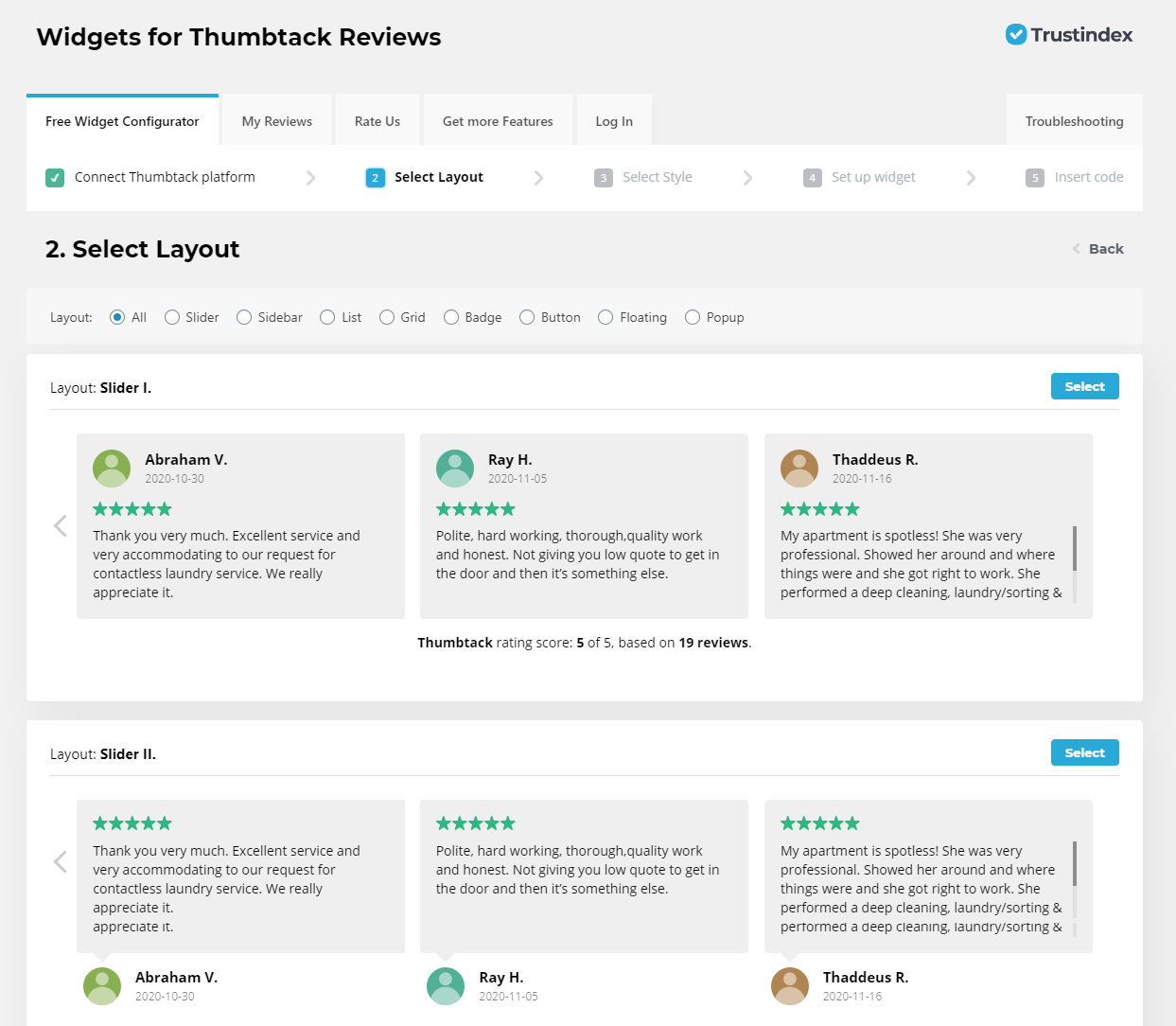The width and height of the screenshot is (1176, 1026).
Task: Click star rating on Abraham's Slider II card
Action: pyautogui.click(x=132, y=823)
